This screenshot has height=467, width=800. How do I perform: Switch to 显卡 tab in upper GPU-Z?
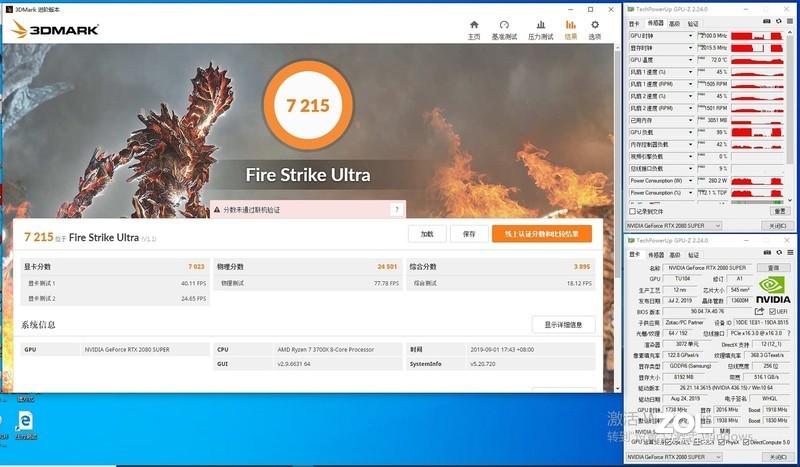click(634, 23)
